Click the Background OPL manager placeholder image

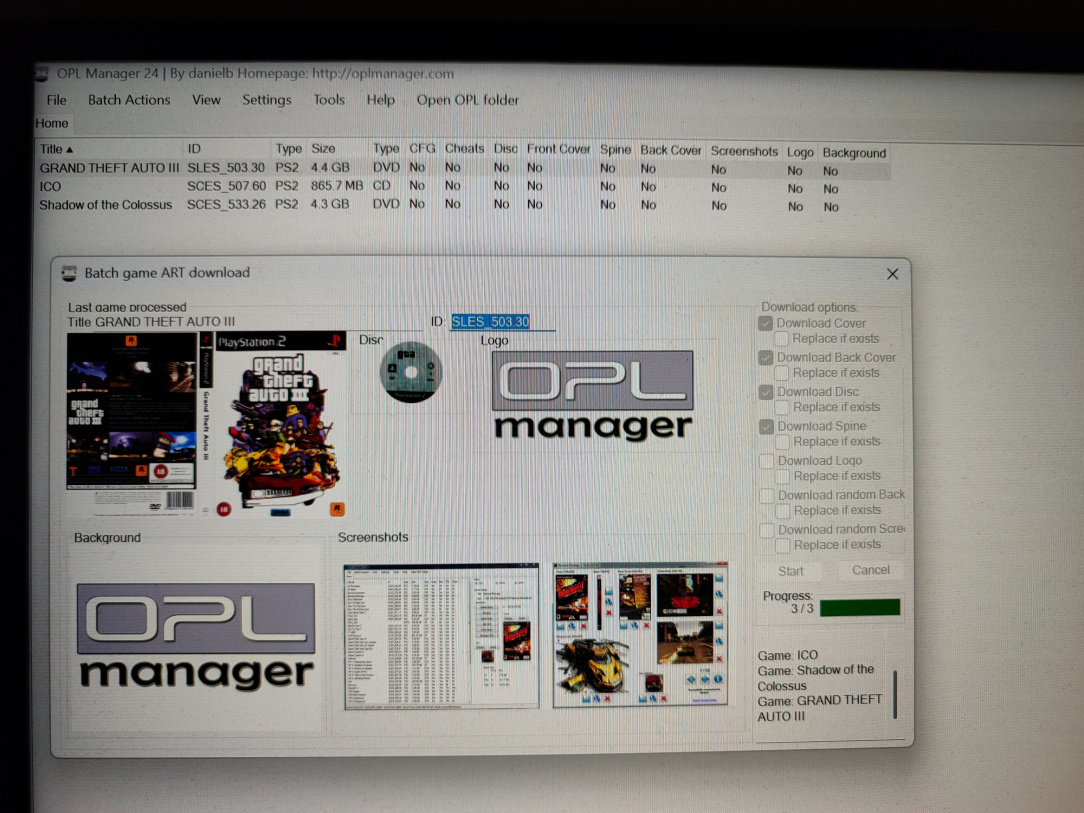click(196, 636)
